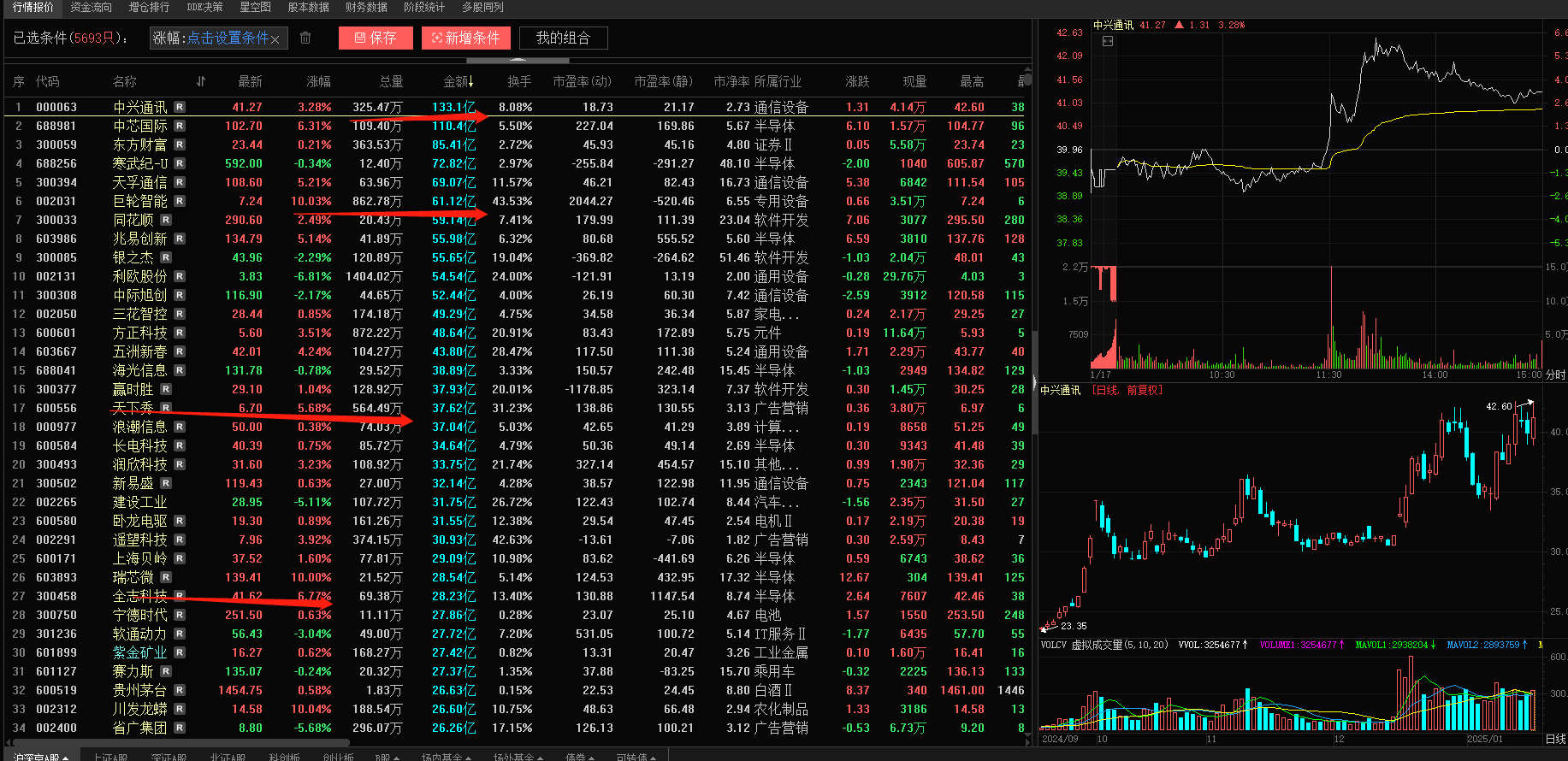The width and height of the screenshot is (1568, 761).
Task: Sort by the 所属行业 column header
Action: 778,81
